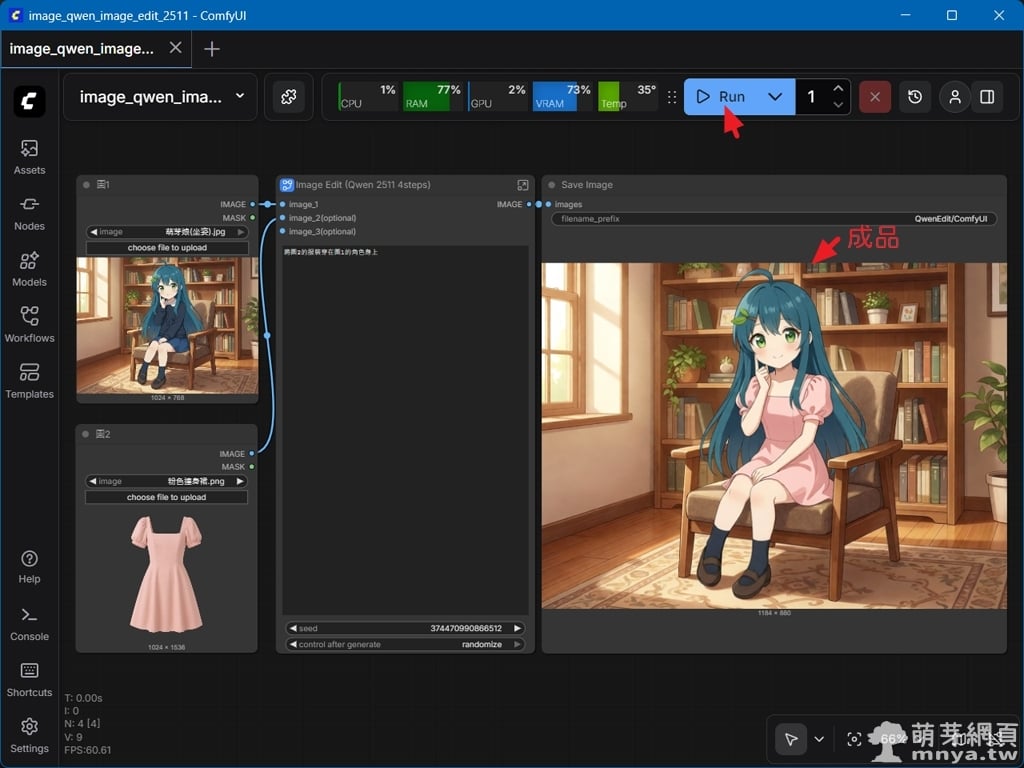Toggle collapse dot on Save Image node

(552, 185)
